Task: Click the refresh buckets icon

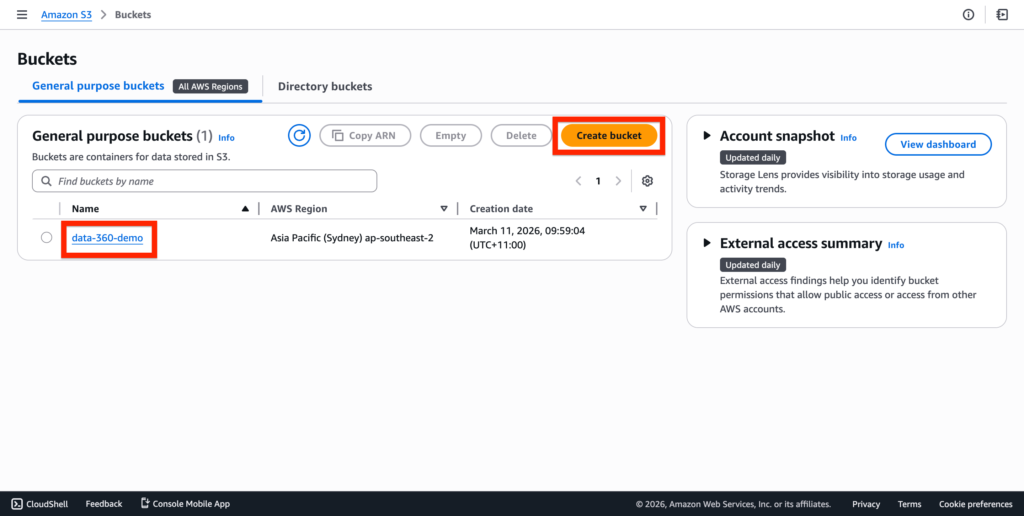Action: coord(299,136)
